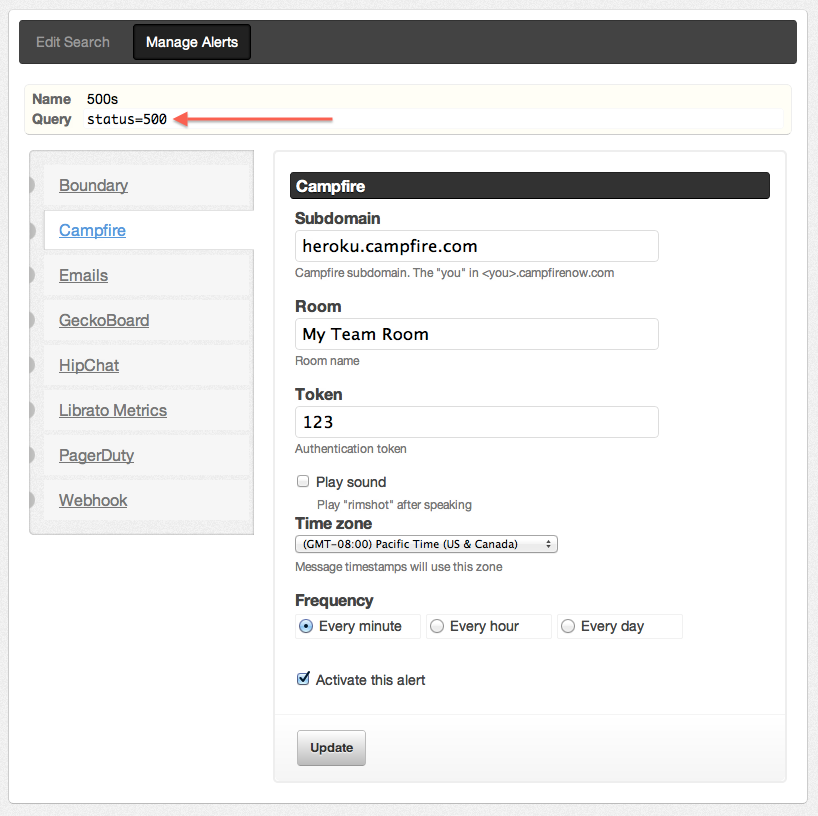Choose Every day frequency option
818x816 pixels.
click(568, 626)
